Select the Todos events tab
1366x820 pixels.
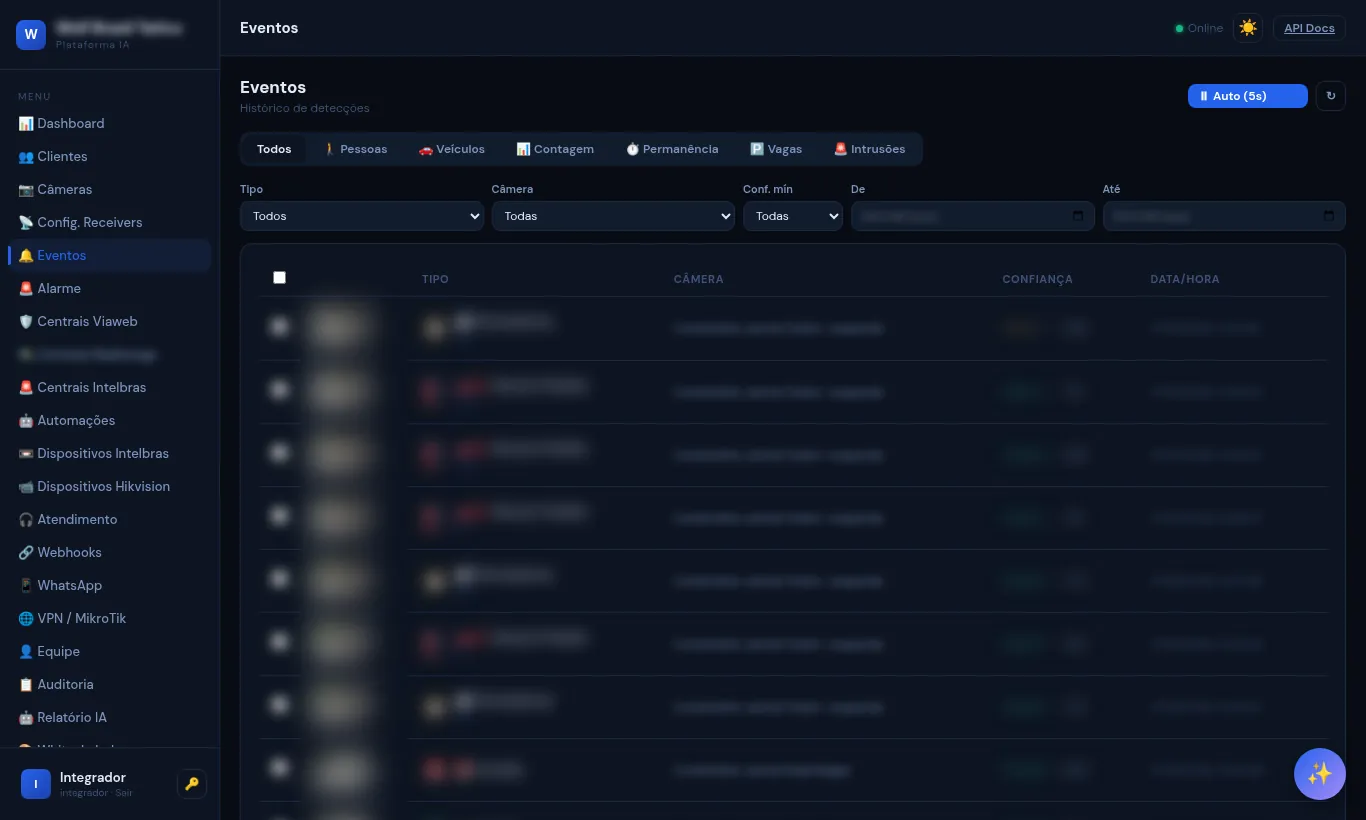click(x=274, y=149)
